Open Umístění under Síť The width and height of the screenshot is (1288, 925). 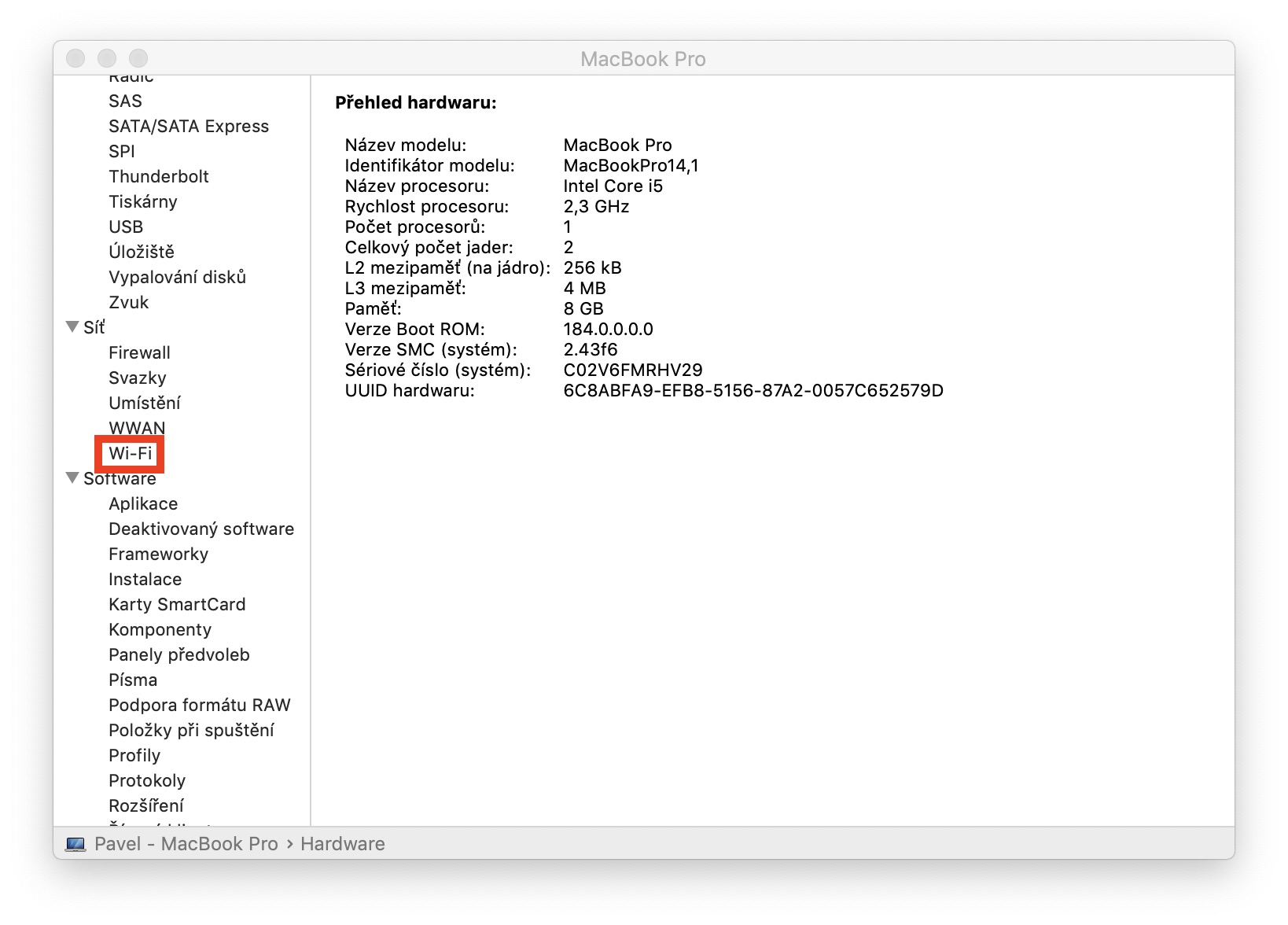pos(145,403)
